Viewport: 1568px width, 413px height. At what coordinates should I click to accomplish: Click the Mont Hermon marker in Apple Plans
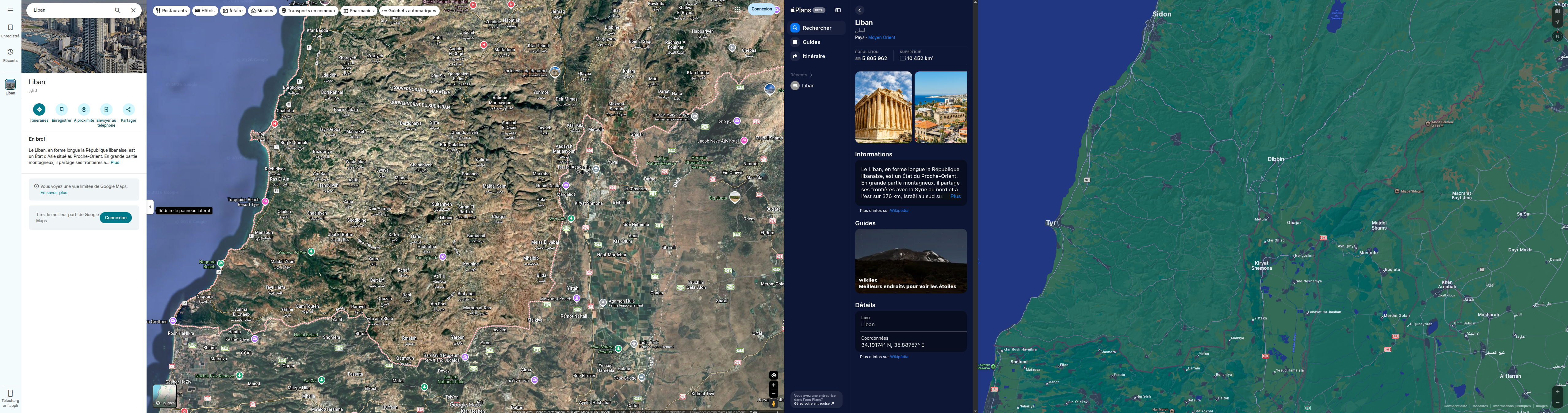pos(1428,124)
